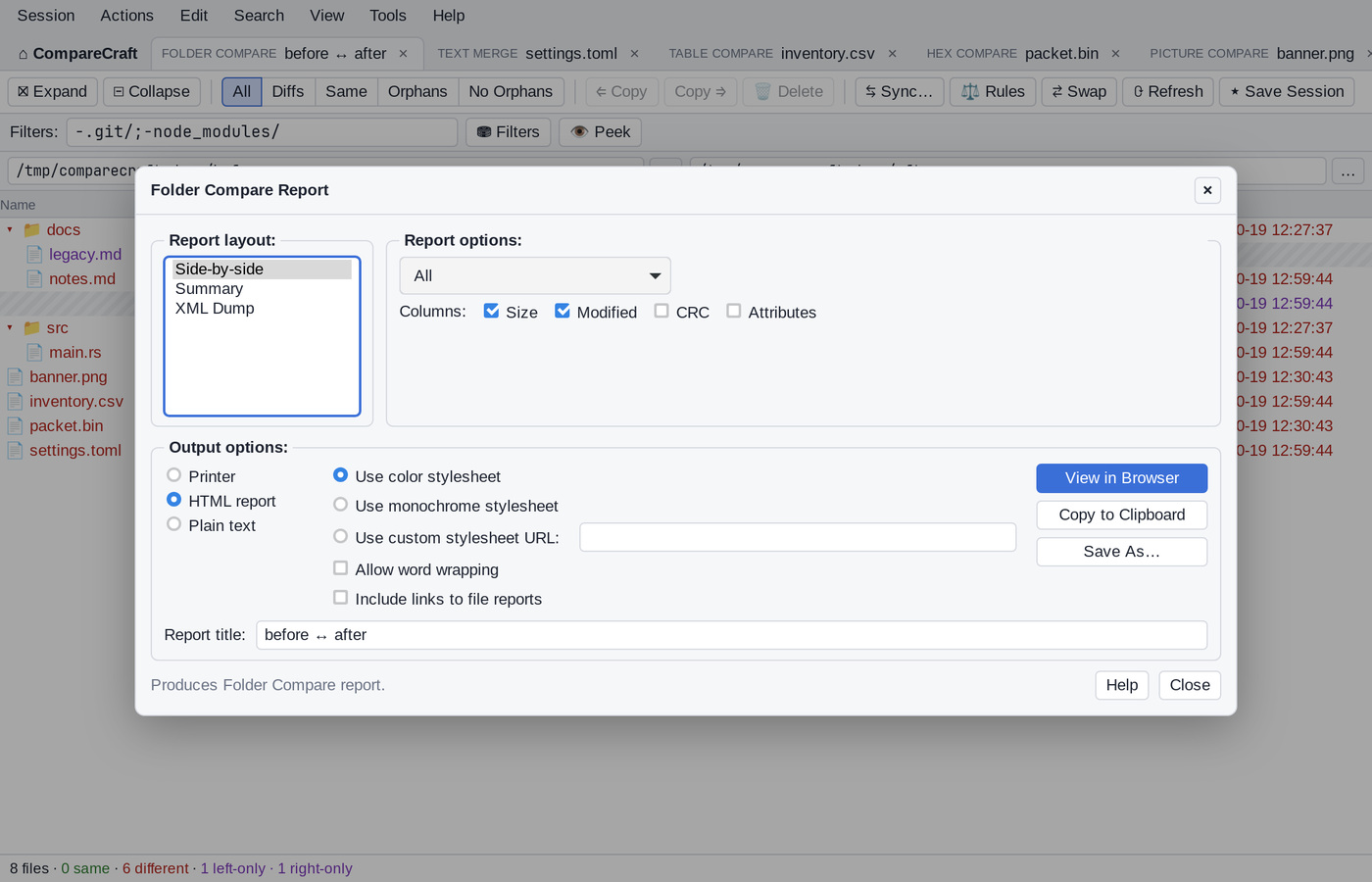Open the Tools menu
This screenshot has width=1372, height=882.
(x=388, y=16)
